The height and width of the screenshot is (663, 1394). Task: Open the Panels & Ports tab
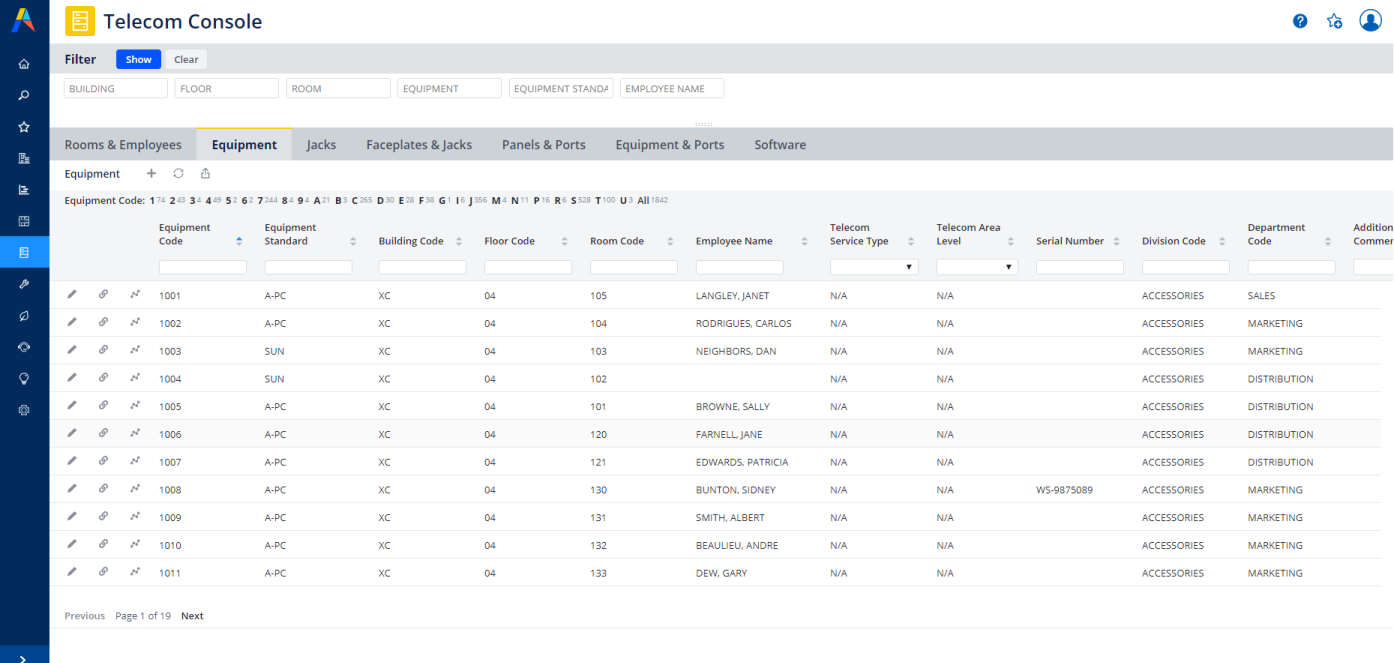543,145
